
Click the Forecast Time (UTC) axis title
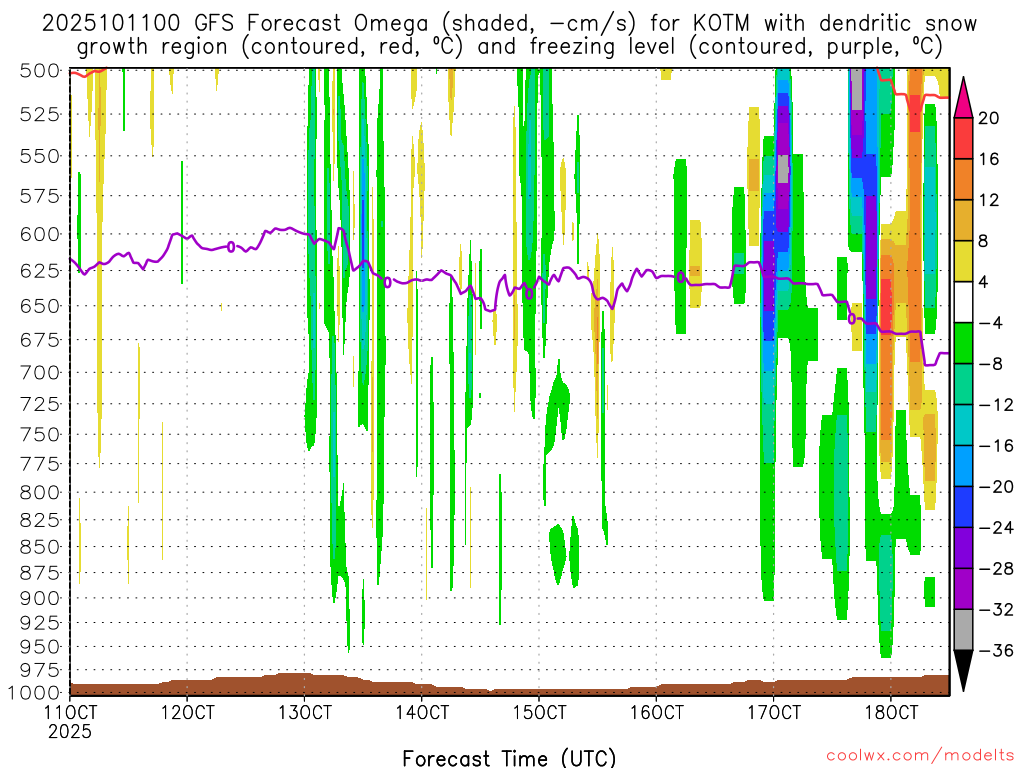[x=509, y=758]
